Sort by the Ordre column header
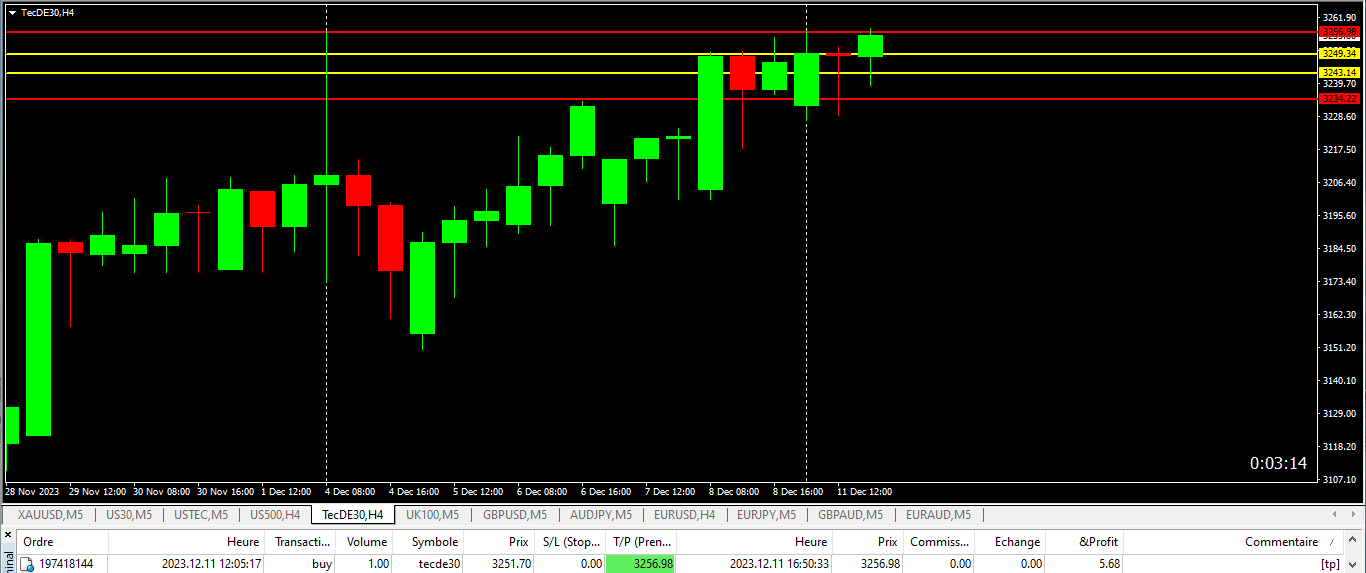Image resolution: width=1366 pixels, height=573 pixels. [62, 541]
